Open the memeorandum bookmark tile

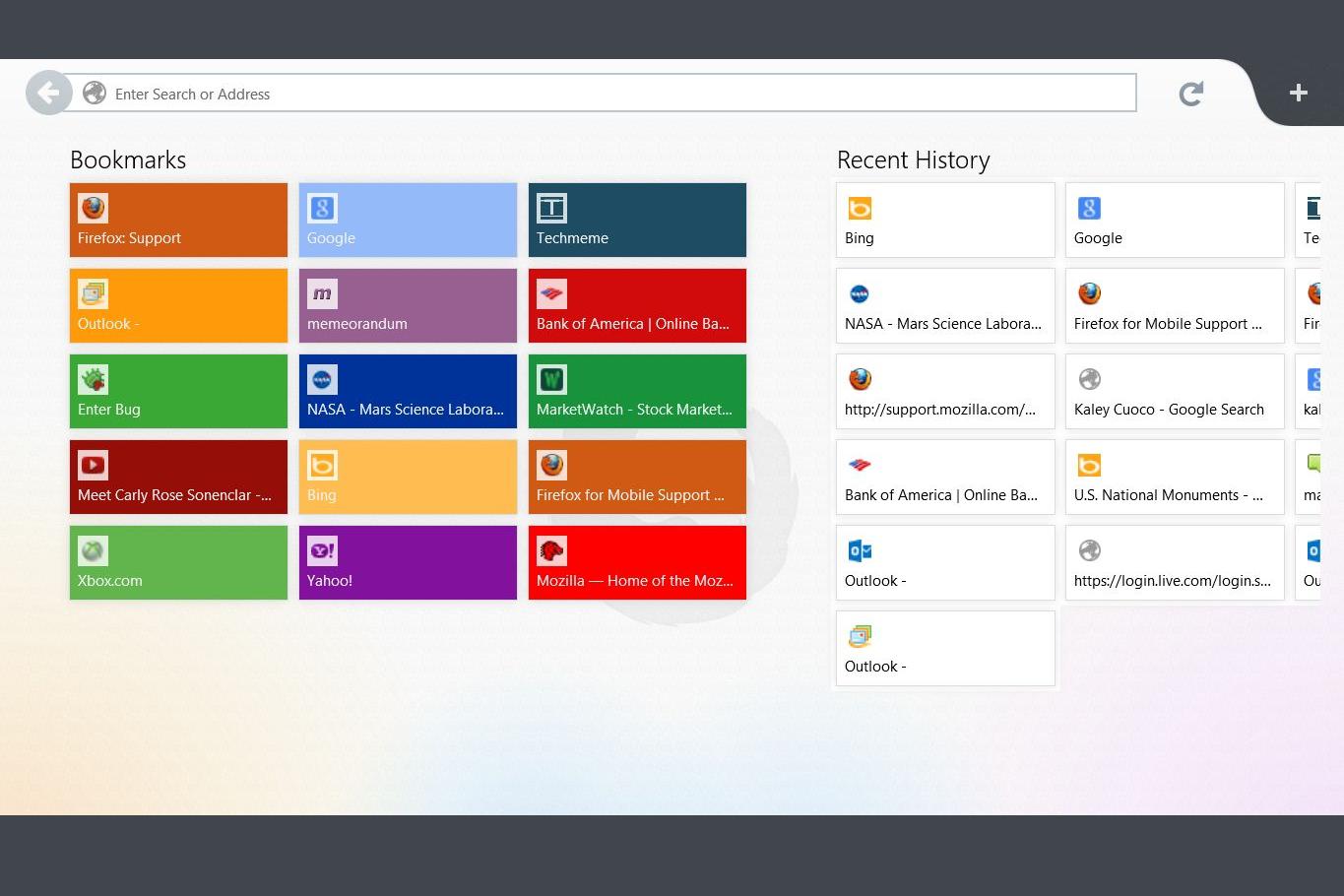pos(408,306)
